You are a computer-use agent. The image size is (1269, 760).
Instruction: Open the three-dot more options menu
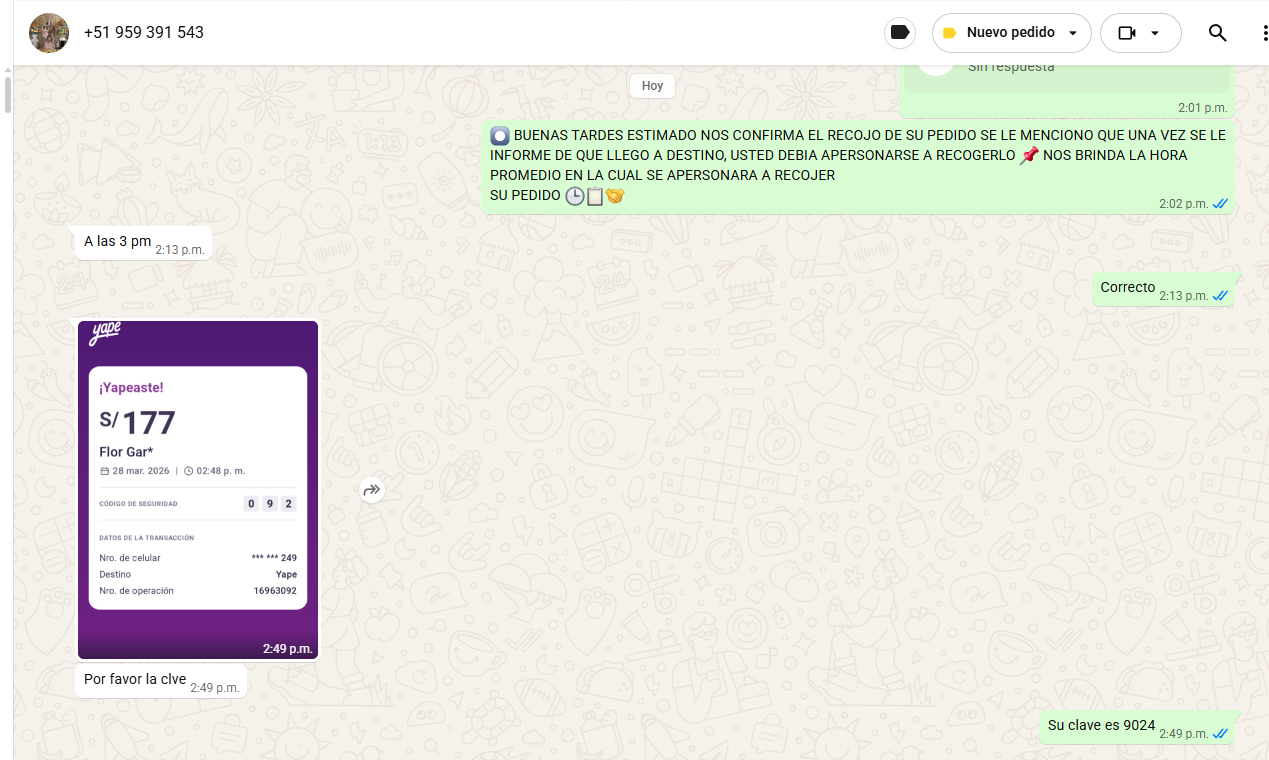[1264, 33]
